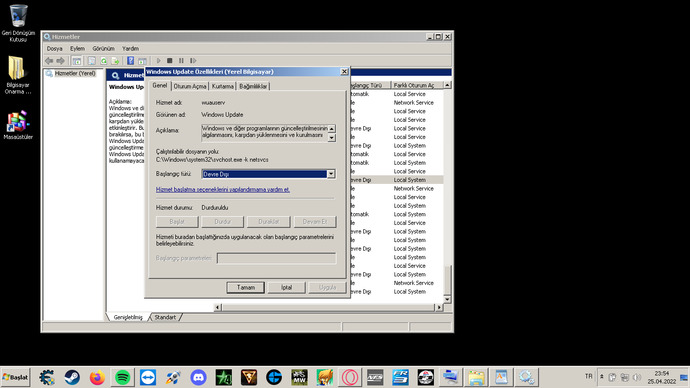
Task: Click the taskbar clock showing 23:54
Action: coord(661,377)
